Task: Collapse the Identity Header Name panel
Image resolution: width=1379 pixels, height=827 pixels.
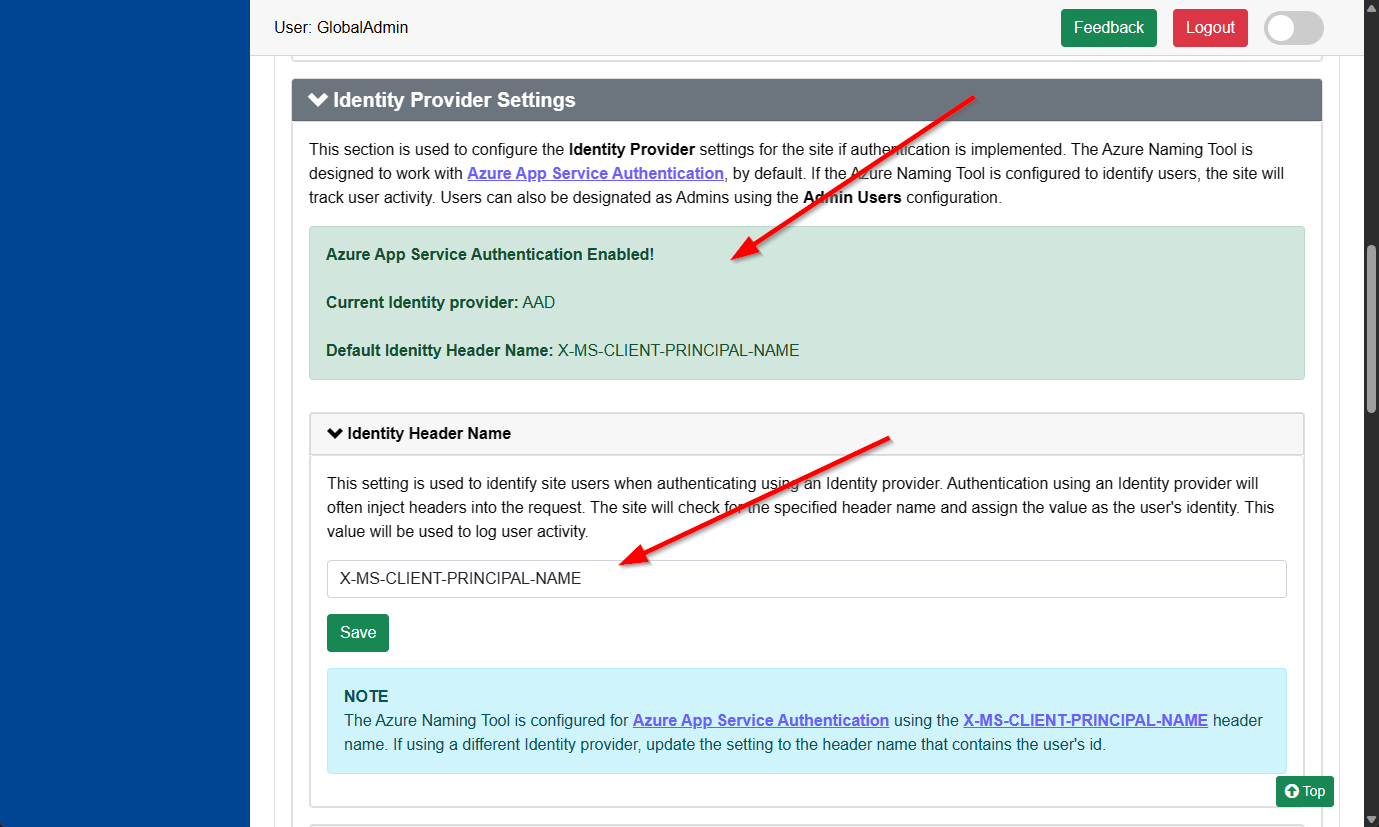Action: click(807, 434)
